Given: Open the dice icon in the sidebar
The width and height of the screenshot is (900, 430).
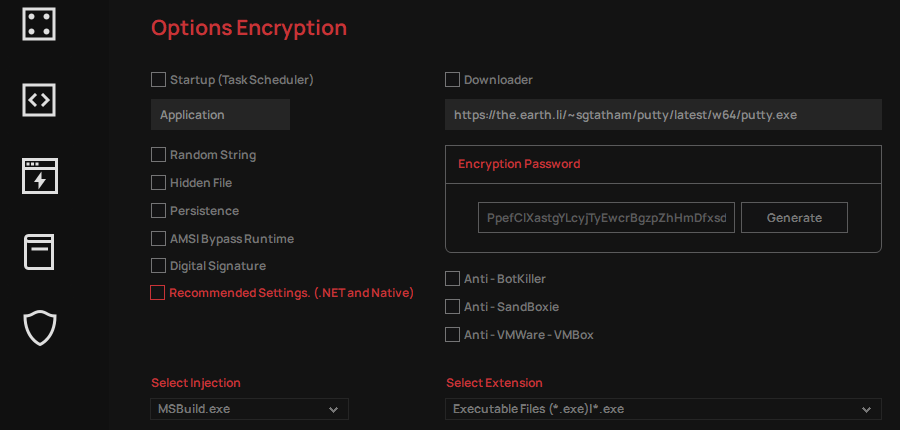Looking at the screenshot, I should click(39, 24).
